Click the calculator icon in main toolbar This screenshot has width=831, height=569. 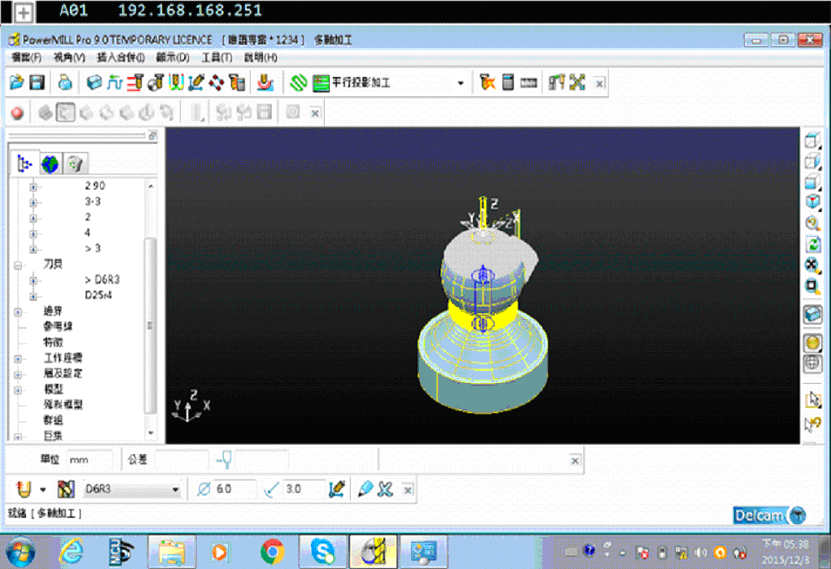coord(508,83)
